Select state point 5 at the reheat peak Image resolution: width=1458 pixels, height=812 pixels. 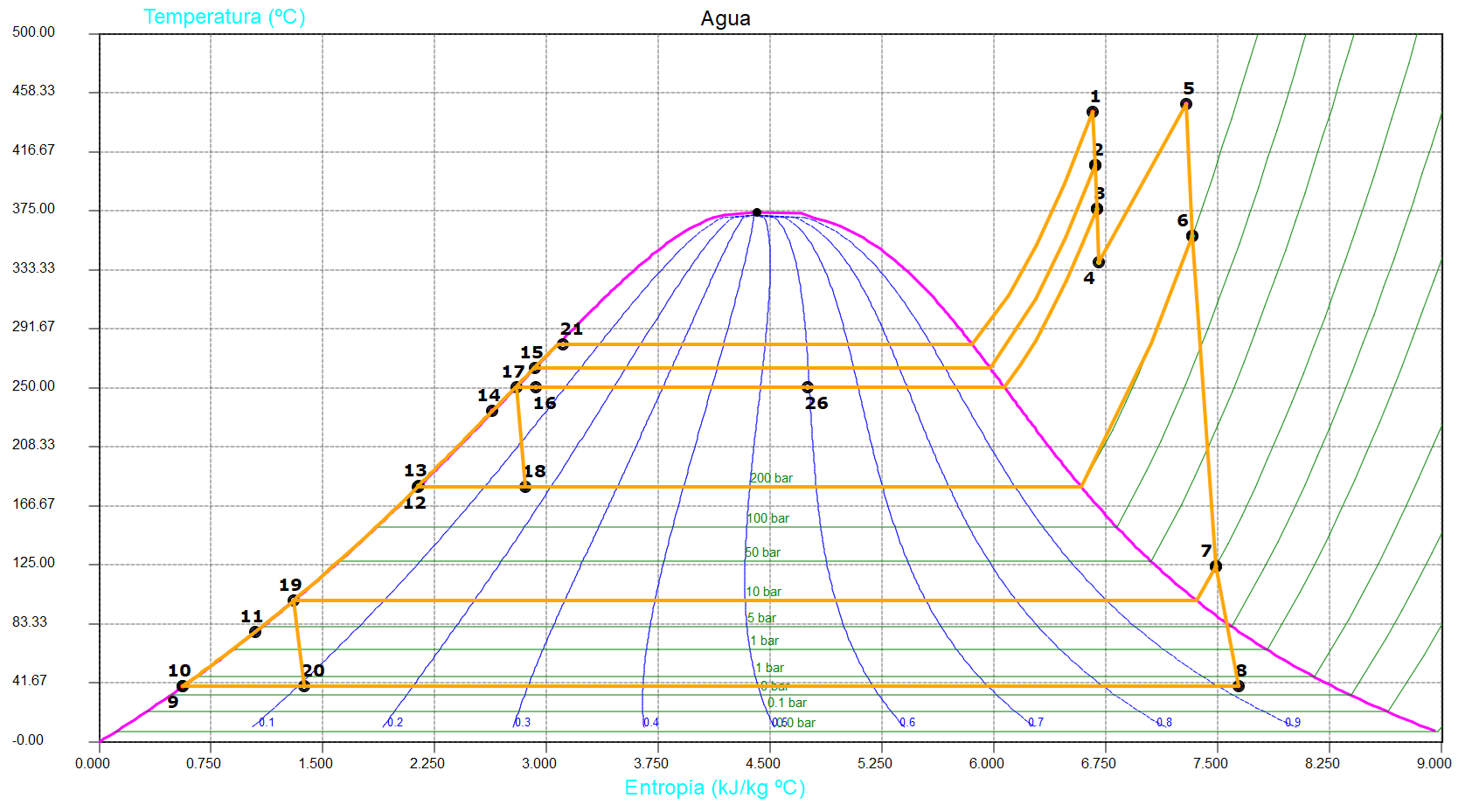[1185, 104]
